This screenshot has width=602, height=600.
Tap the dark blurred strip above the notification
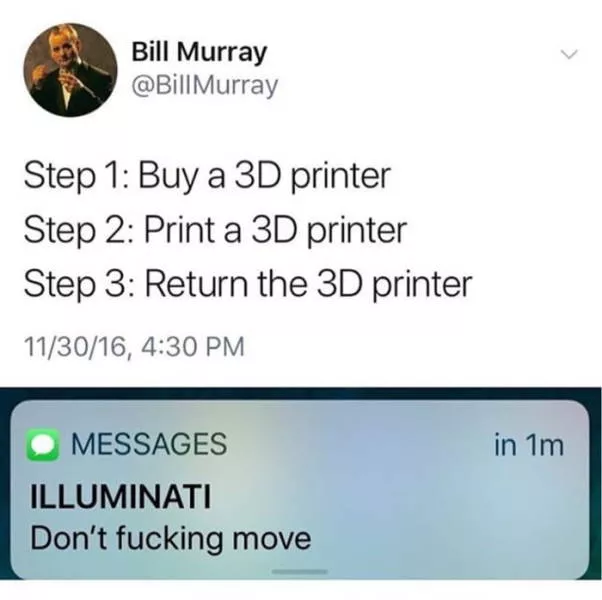point(301,393)
